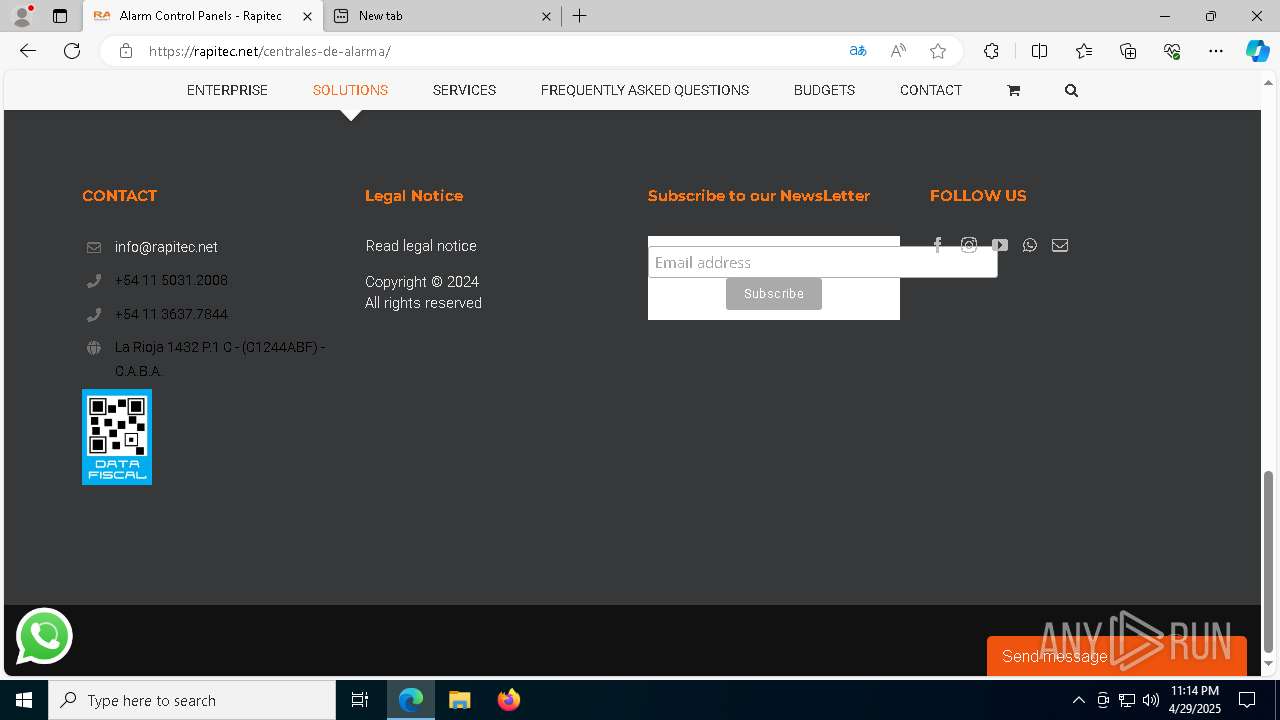Open the Facebook follow icon
1280x720 pixels.
937,245
